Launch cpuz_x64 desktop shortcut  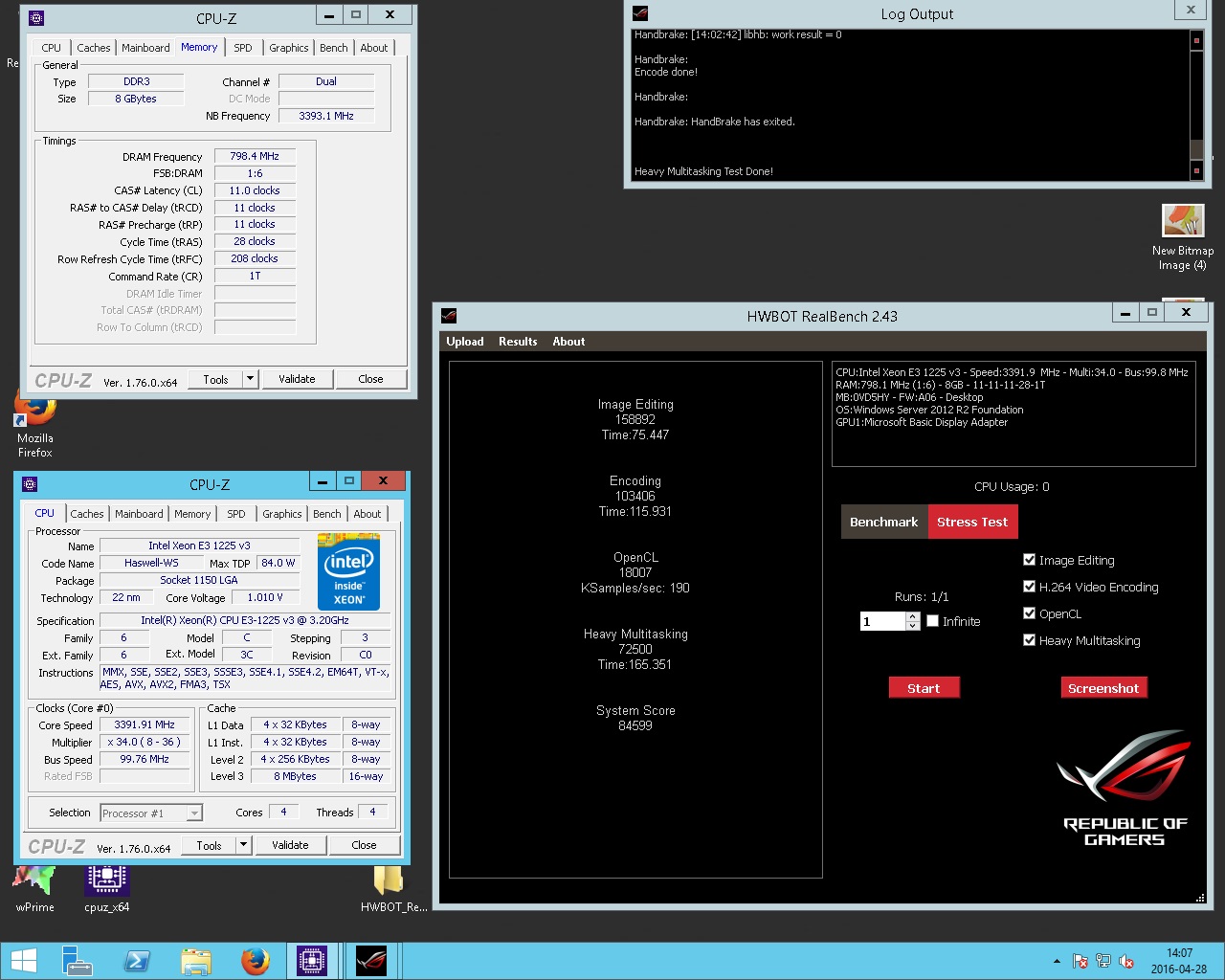[x=106, y=889]
